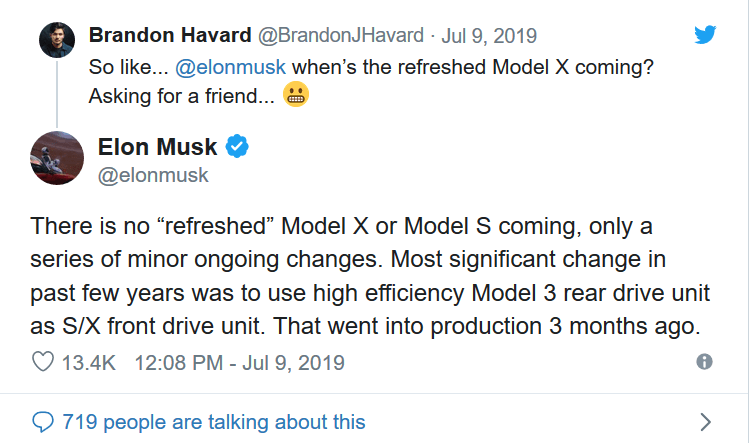Open the tweet info icon
Viewport: 749px width, 443px height.
click(705, 361)
